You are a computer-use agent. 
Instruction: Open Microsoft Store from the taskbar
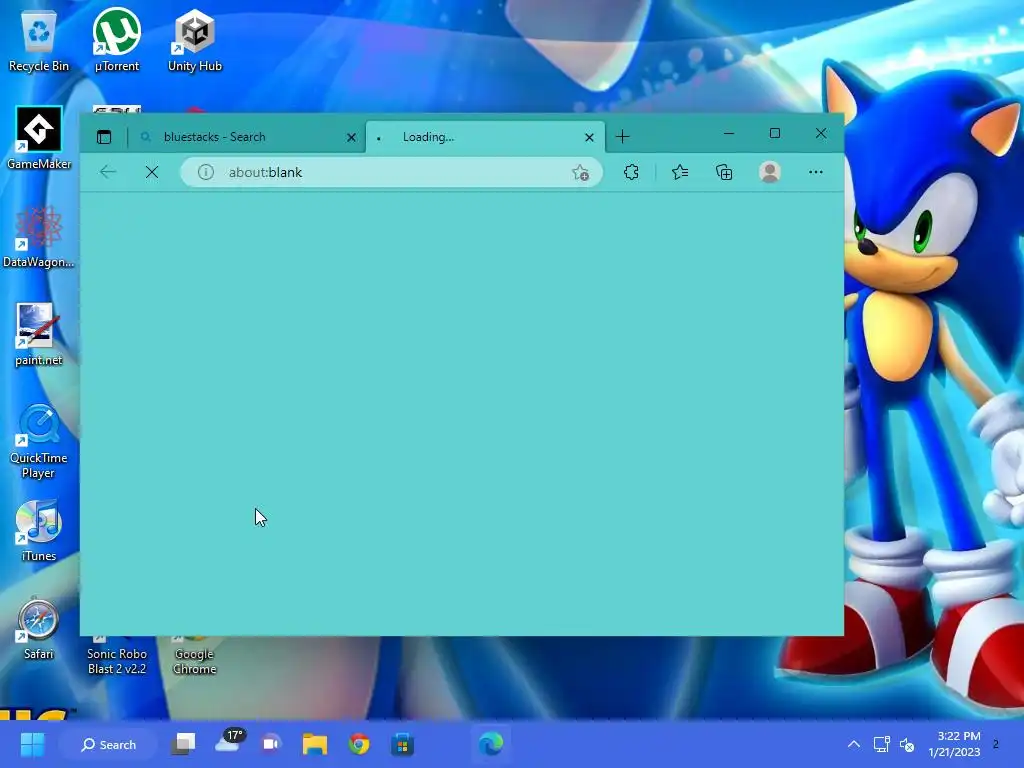point(402,744)
